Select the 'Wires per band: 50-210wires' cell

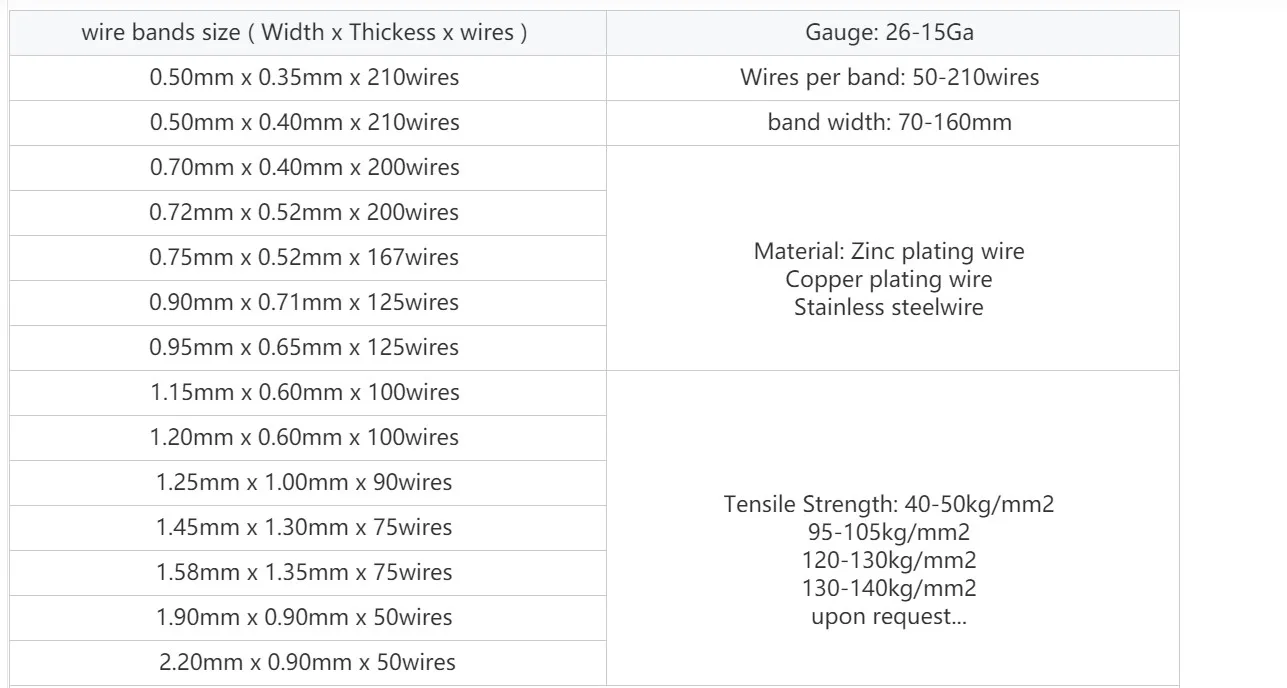pyautogui.click(x=889, y=77)
